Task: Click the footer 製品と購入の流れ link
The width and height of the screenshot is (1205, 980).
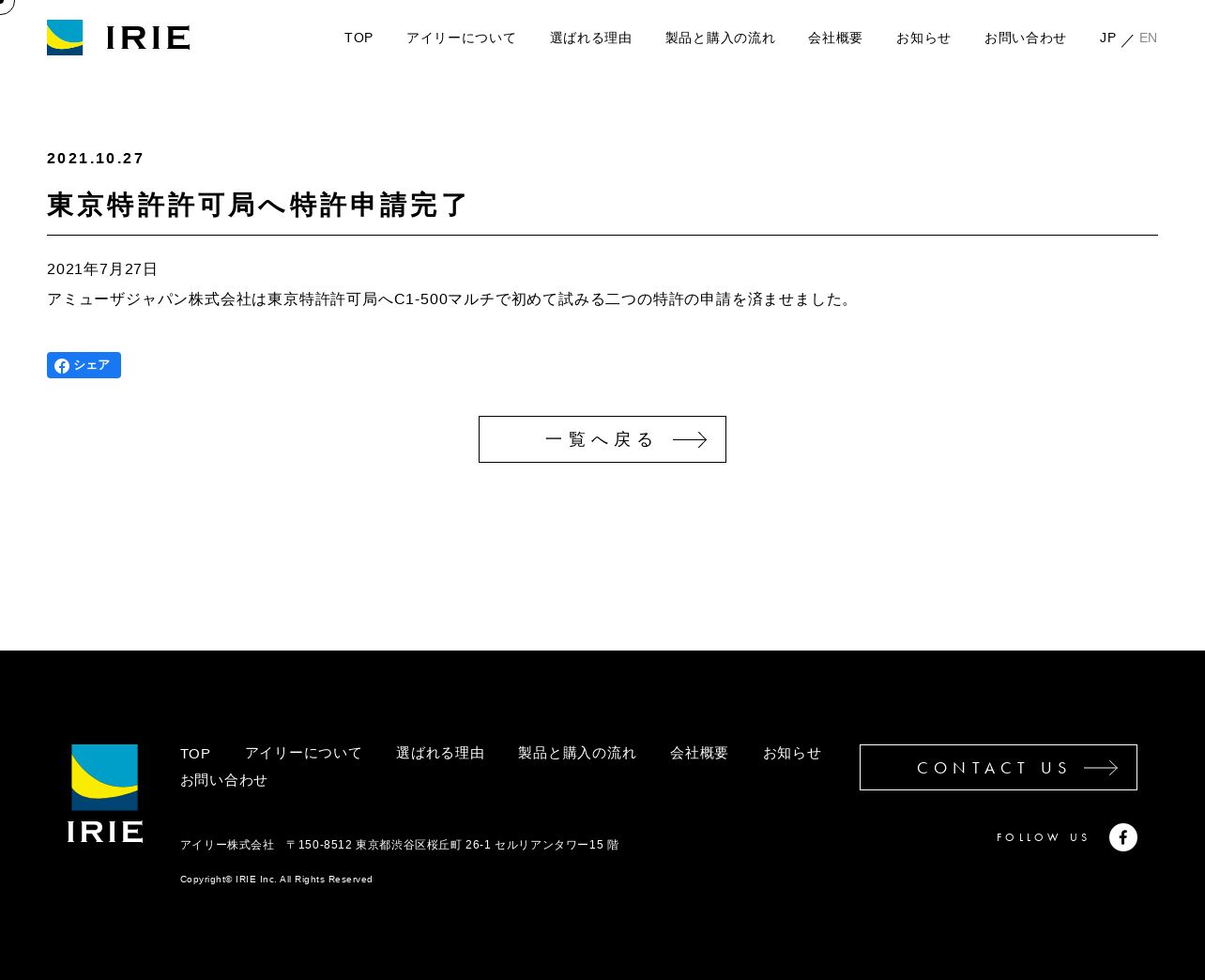Action: 577,753
